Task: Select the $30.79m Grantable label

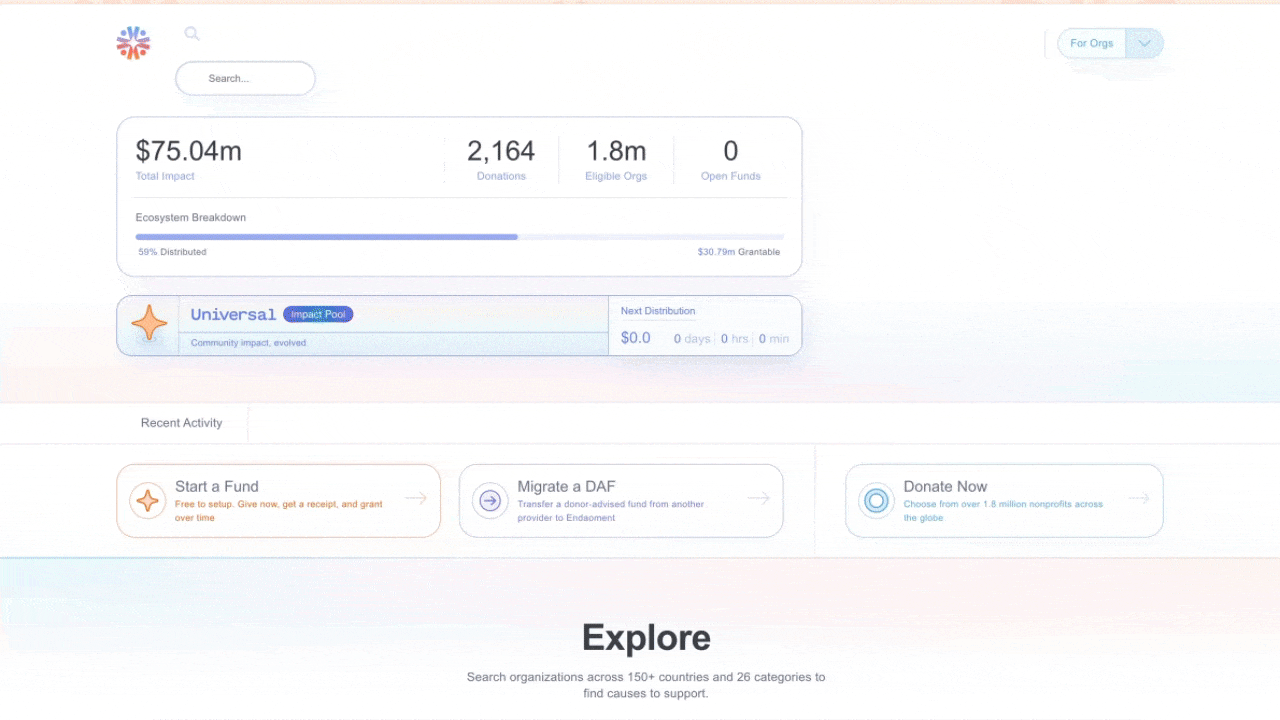Action: pos(739,251)
